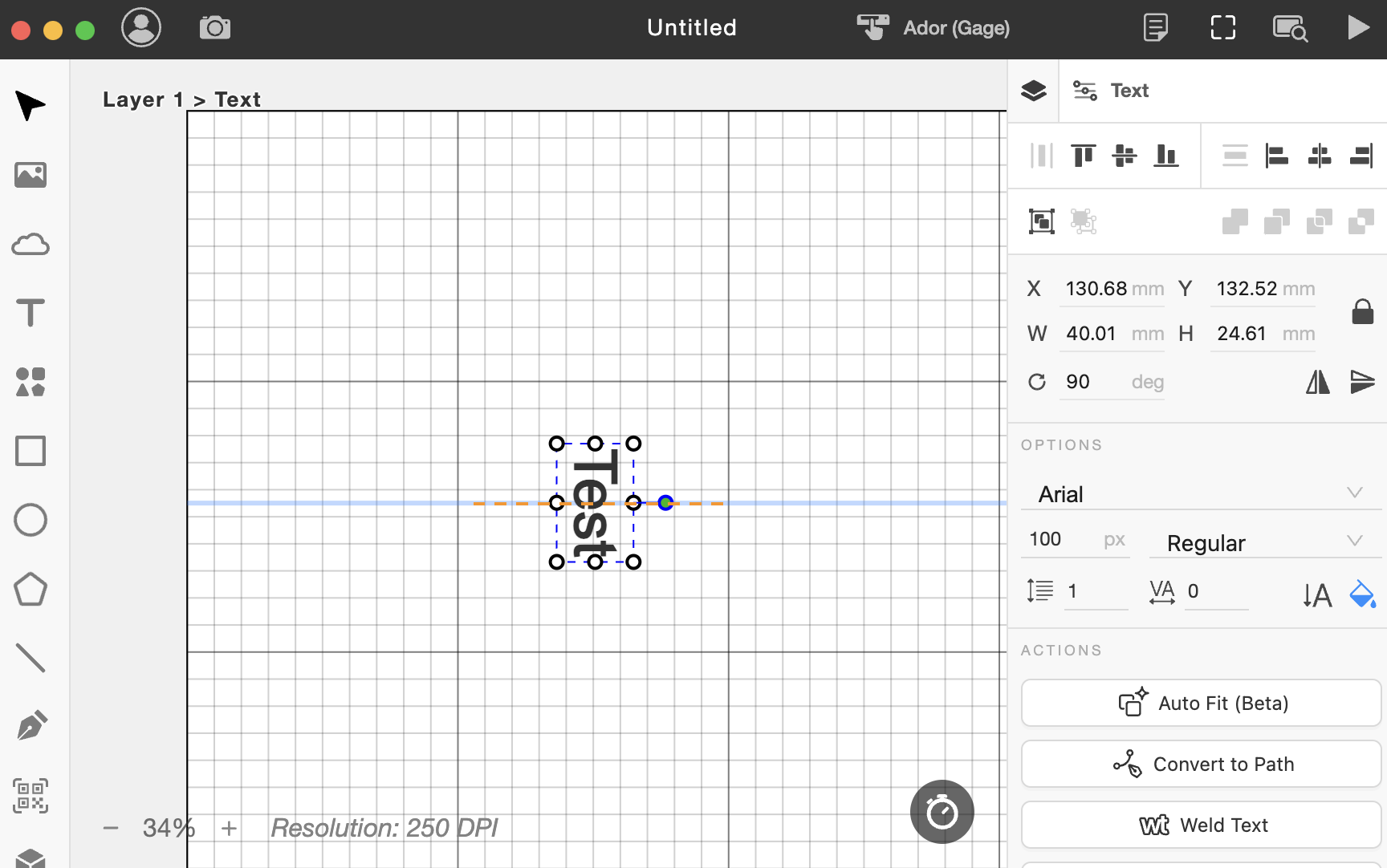Open the time estimate stopwatch button
The image size is (1387, 868).
pos(942,812)
